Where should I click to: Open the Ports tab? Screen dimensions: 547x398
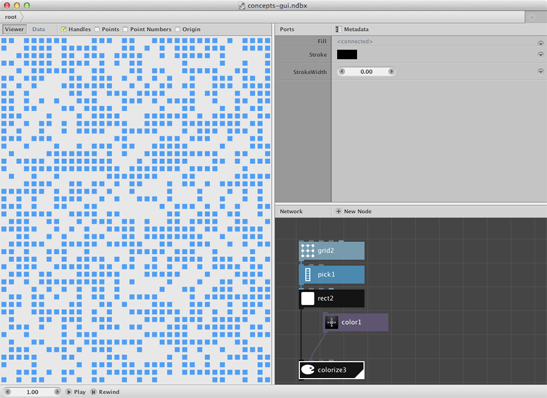point(287,29)
